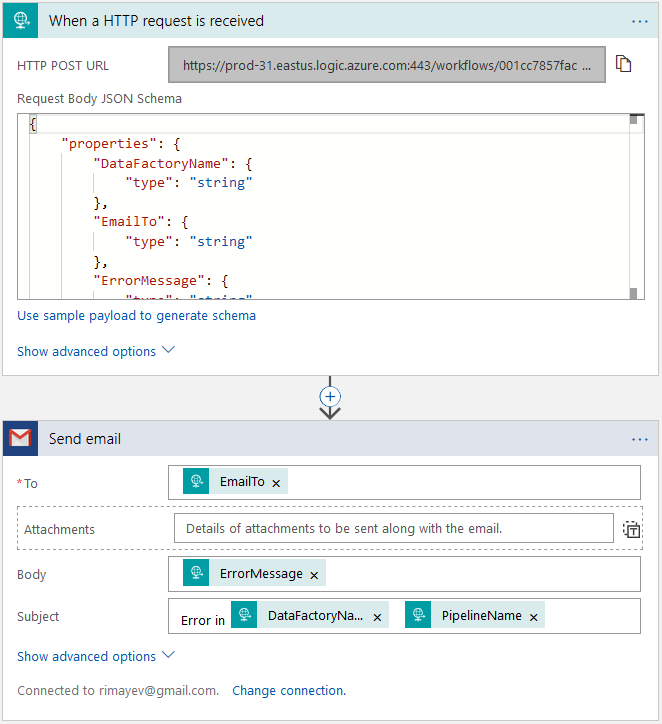Click Use sample payload to generate schema
Image resolution: width=662 pixels, height=724 pixels.
(x=136, y=316)
